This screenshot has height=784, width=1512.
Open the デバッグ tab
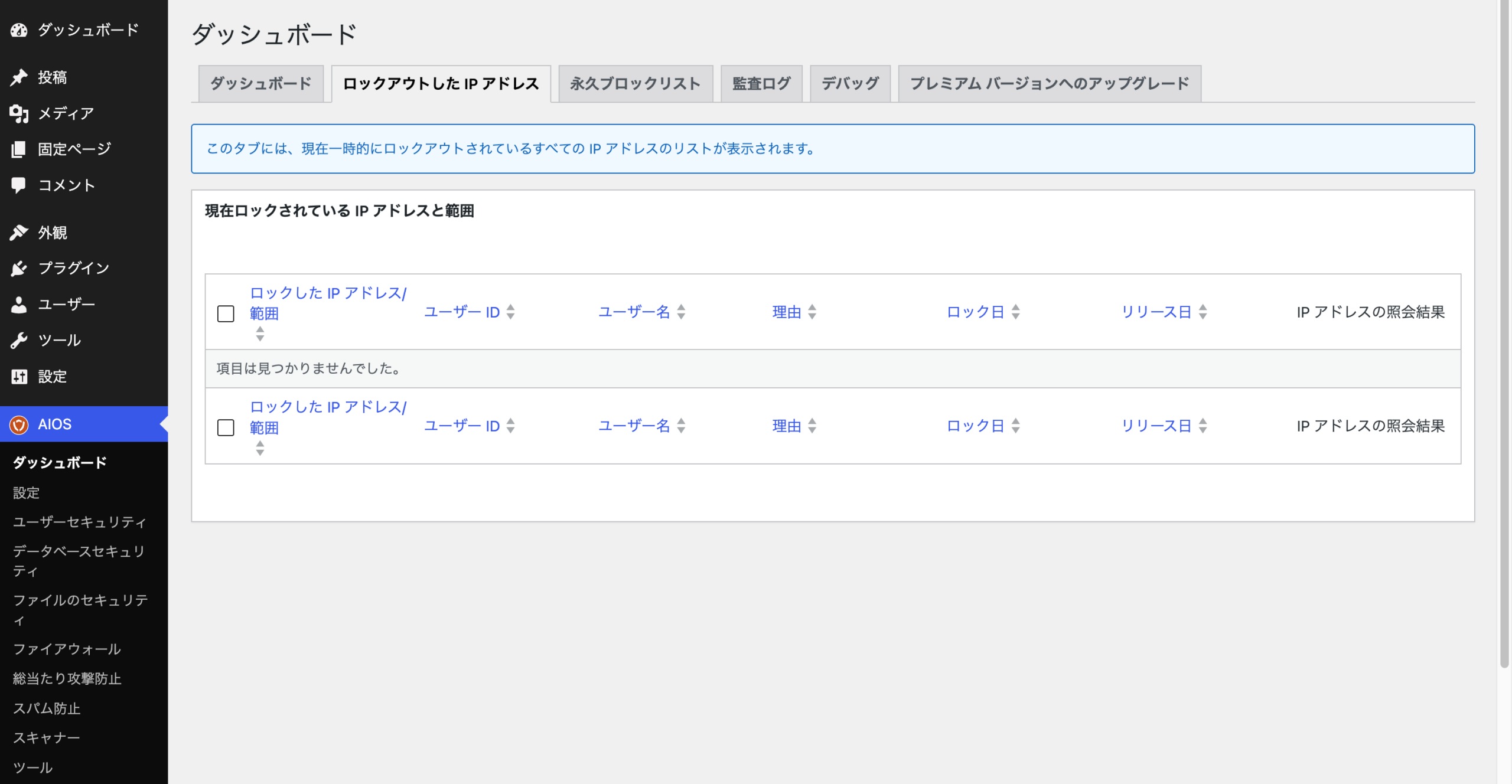(850, 84)
